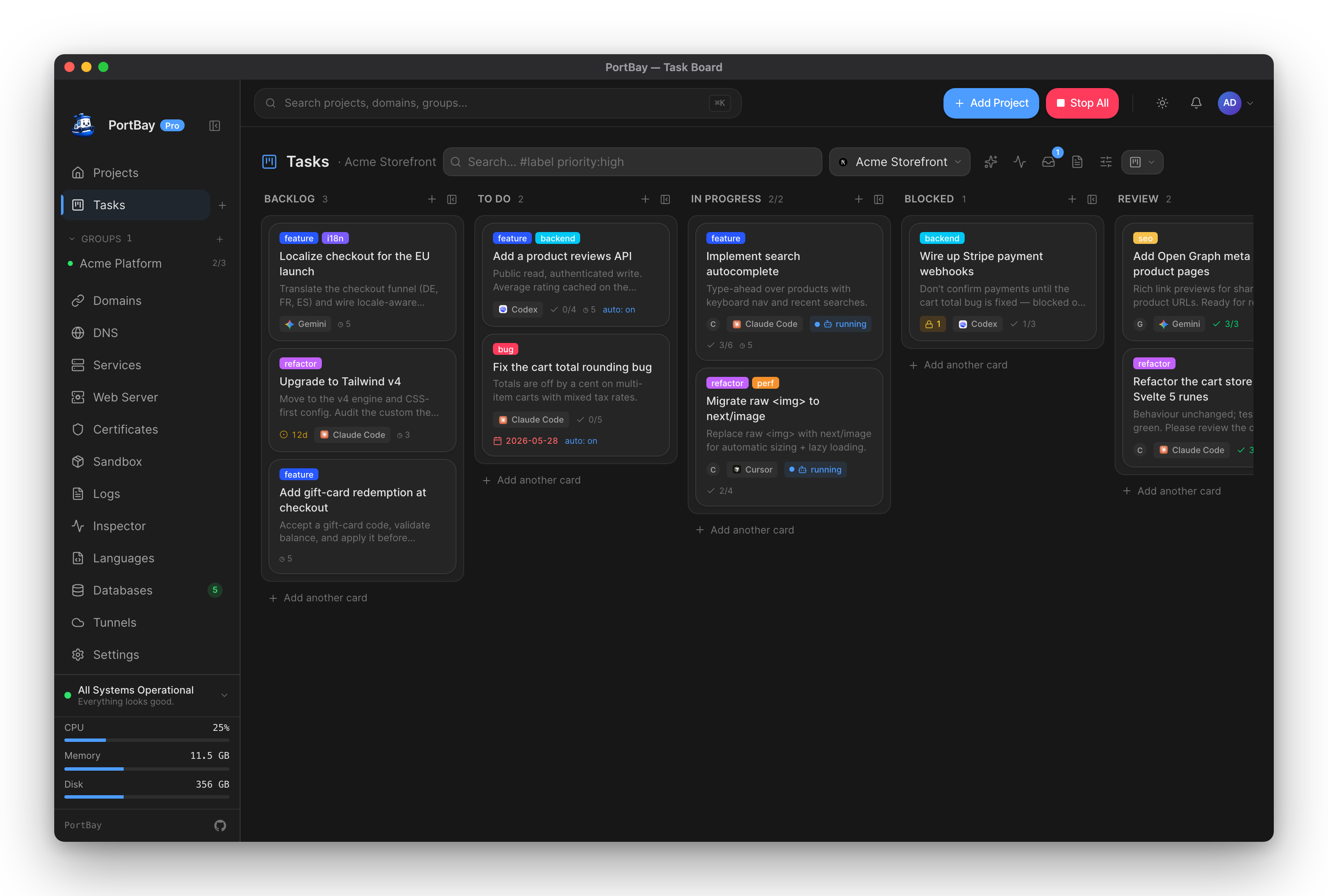Click the 2026-05-28 due date
Screen dimensions: 1328x896
526,440
